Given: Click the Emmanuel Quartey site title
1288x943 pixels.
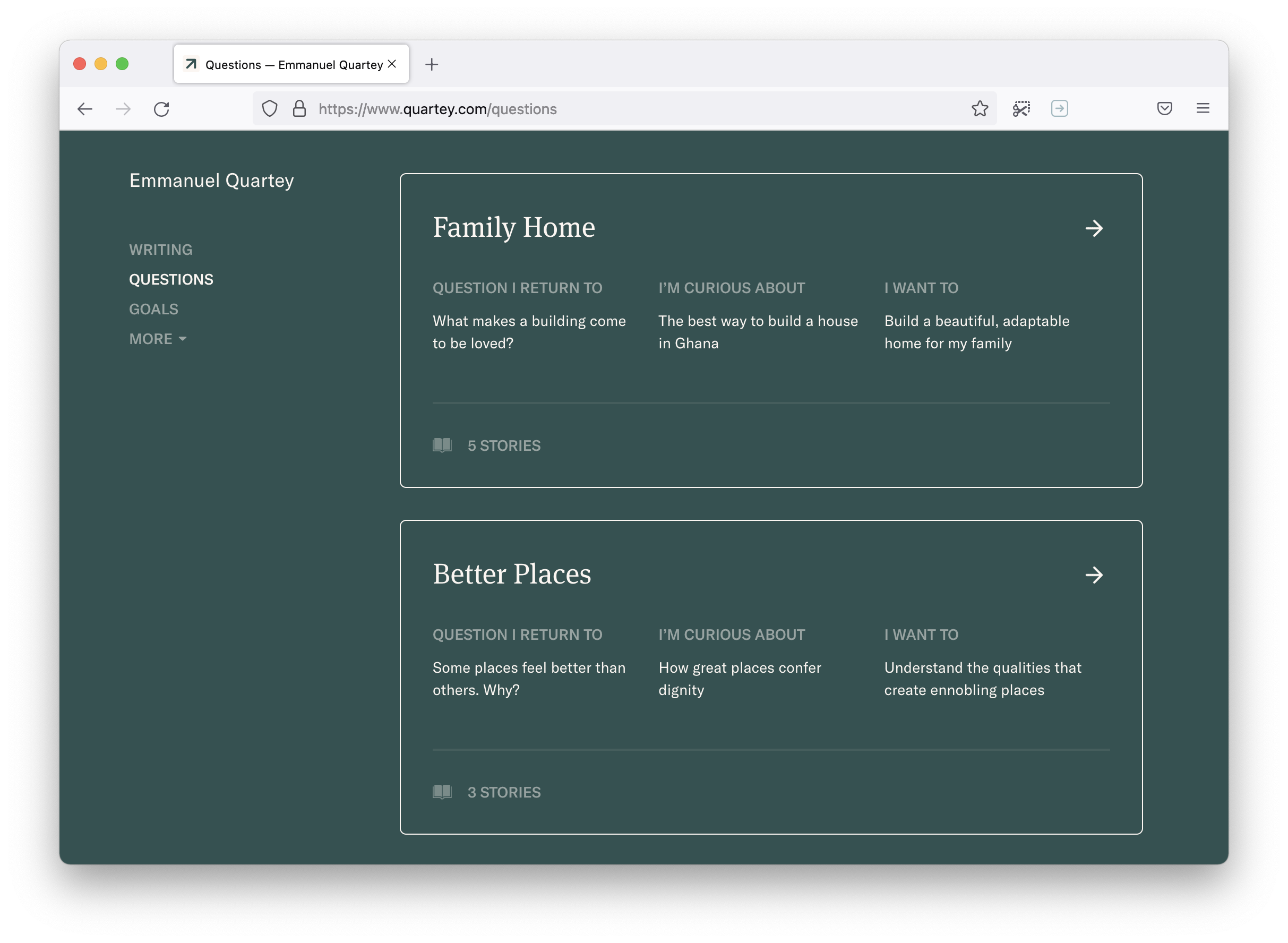Looking at the screenshot, I should point(211,181).
